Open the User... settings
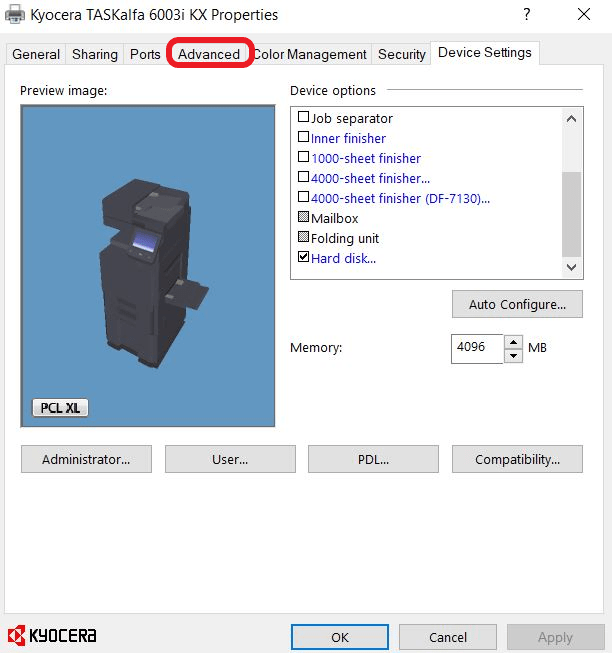Image resolution: width=612 pixels, height=653 pixels. 230,459
